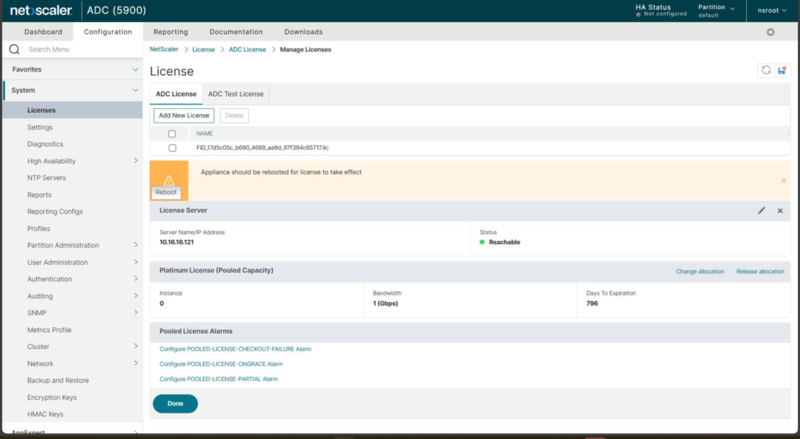Image resolution: width=800 pixels, height=439 pixels.
Task: Open Encryption Keys in sidebar
Action: click(x=52, y=397)
